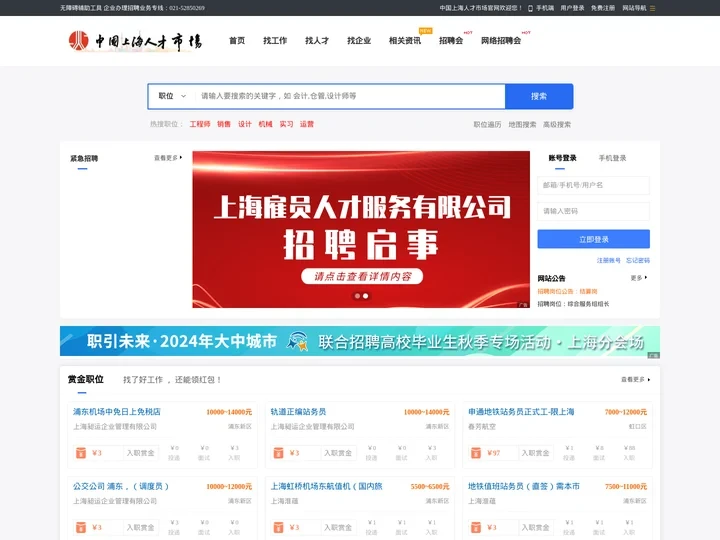The width and height of the screenshot is (720, 540).
Task: Open job 浦东机场中免日上免税店
Action: coord(117,412)
